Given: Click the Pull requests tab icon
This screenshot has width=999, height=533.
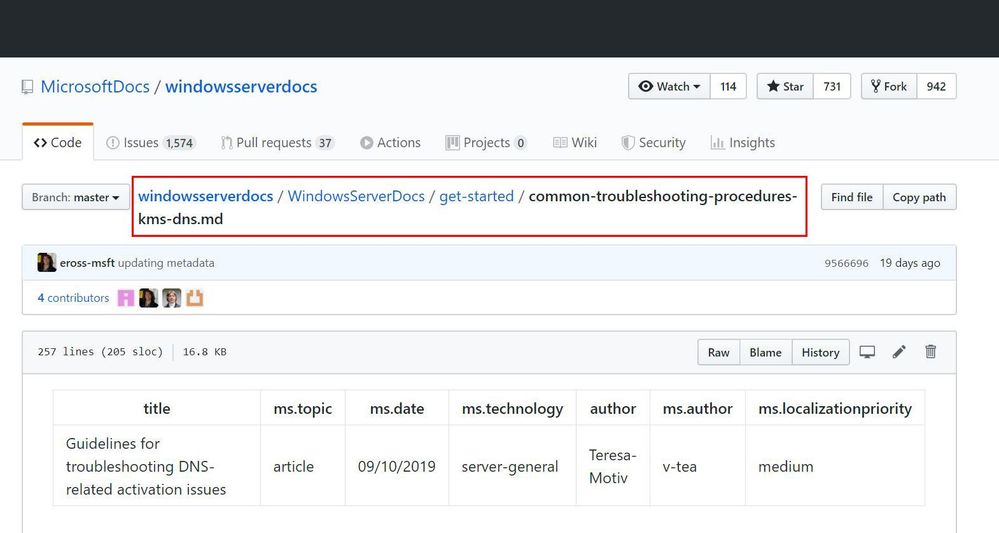Looking at the screenshot, I should [226, 143].
